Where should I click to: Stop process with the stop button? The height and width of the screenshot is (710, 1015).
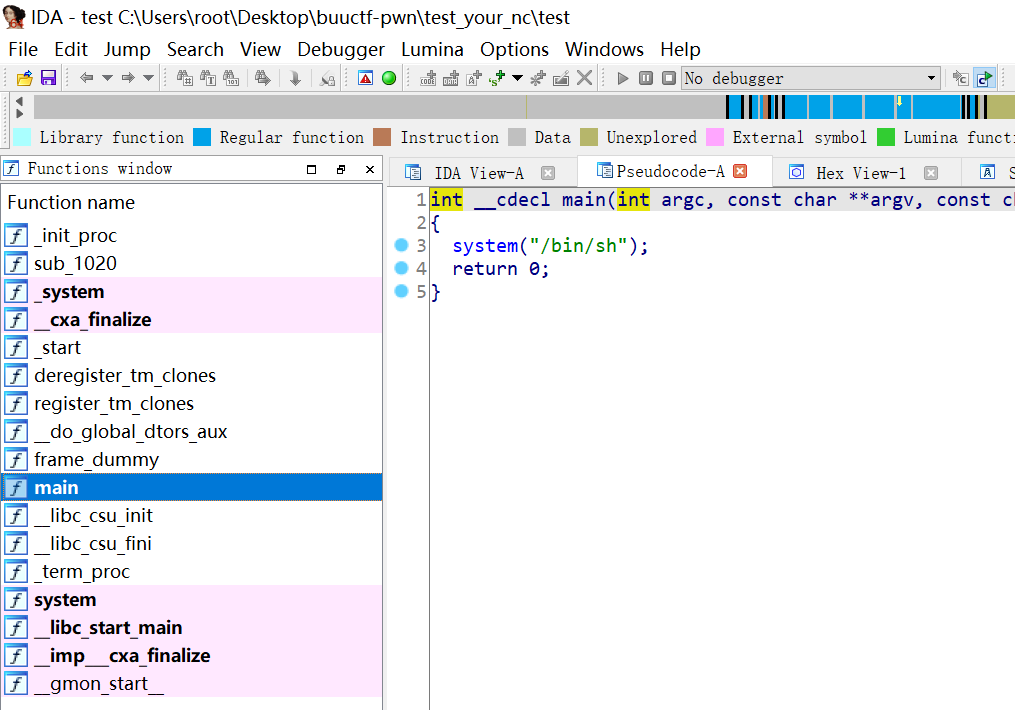(669, 78)
